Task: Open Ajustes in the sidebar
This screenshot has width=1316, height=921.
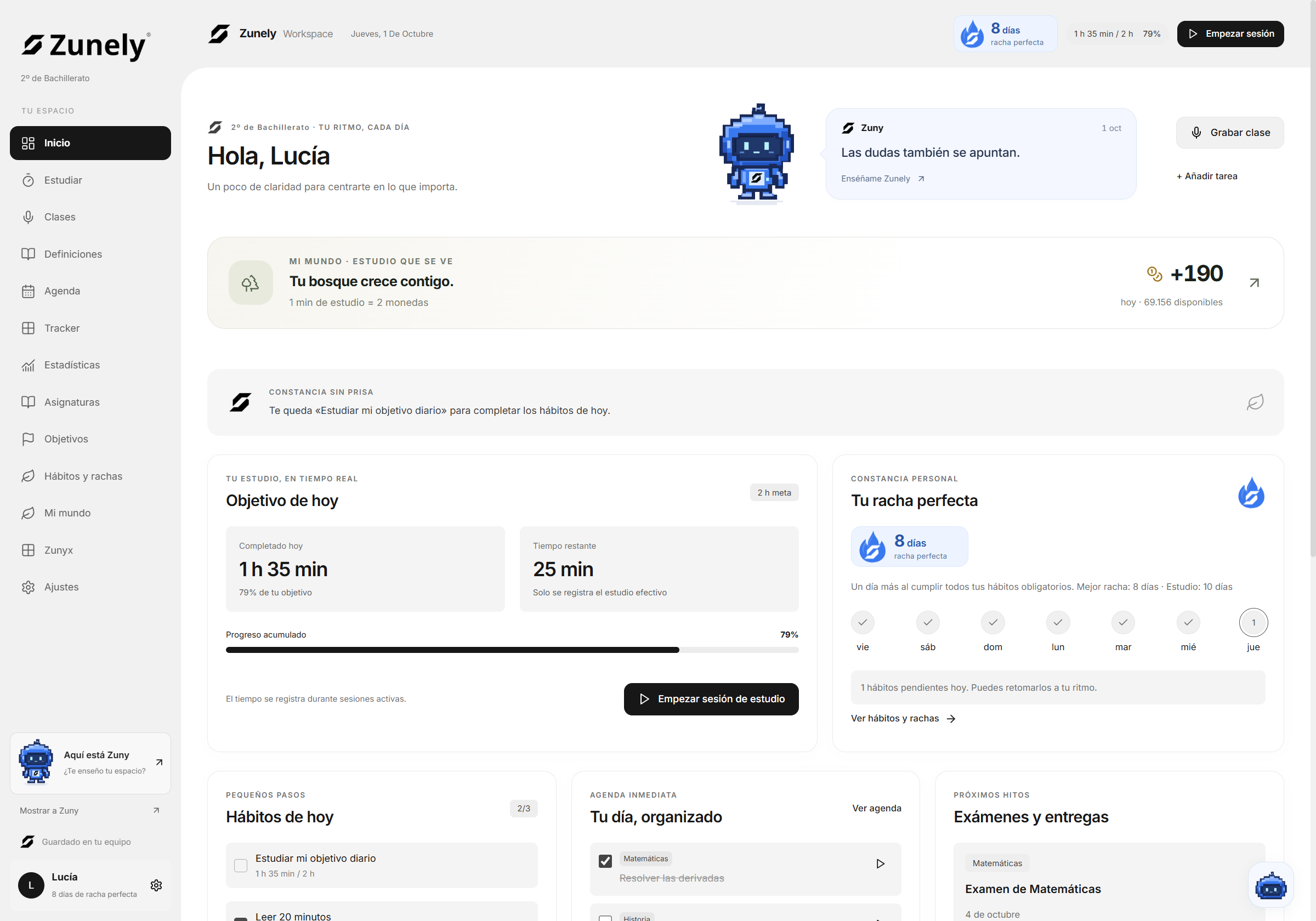Action: (90, 587)
